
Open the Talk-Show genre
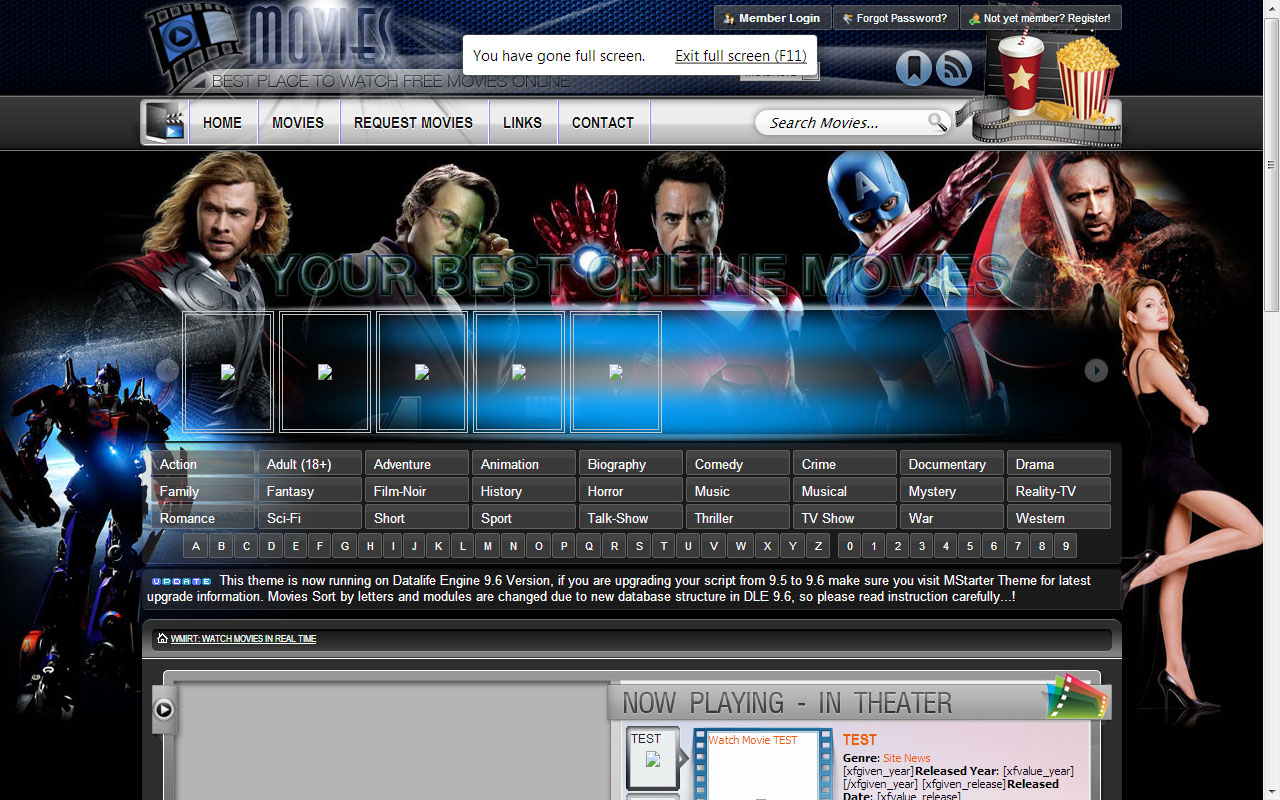point(631,518)
